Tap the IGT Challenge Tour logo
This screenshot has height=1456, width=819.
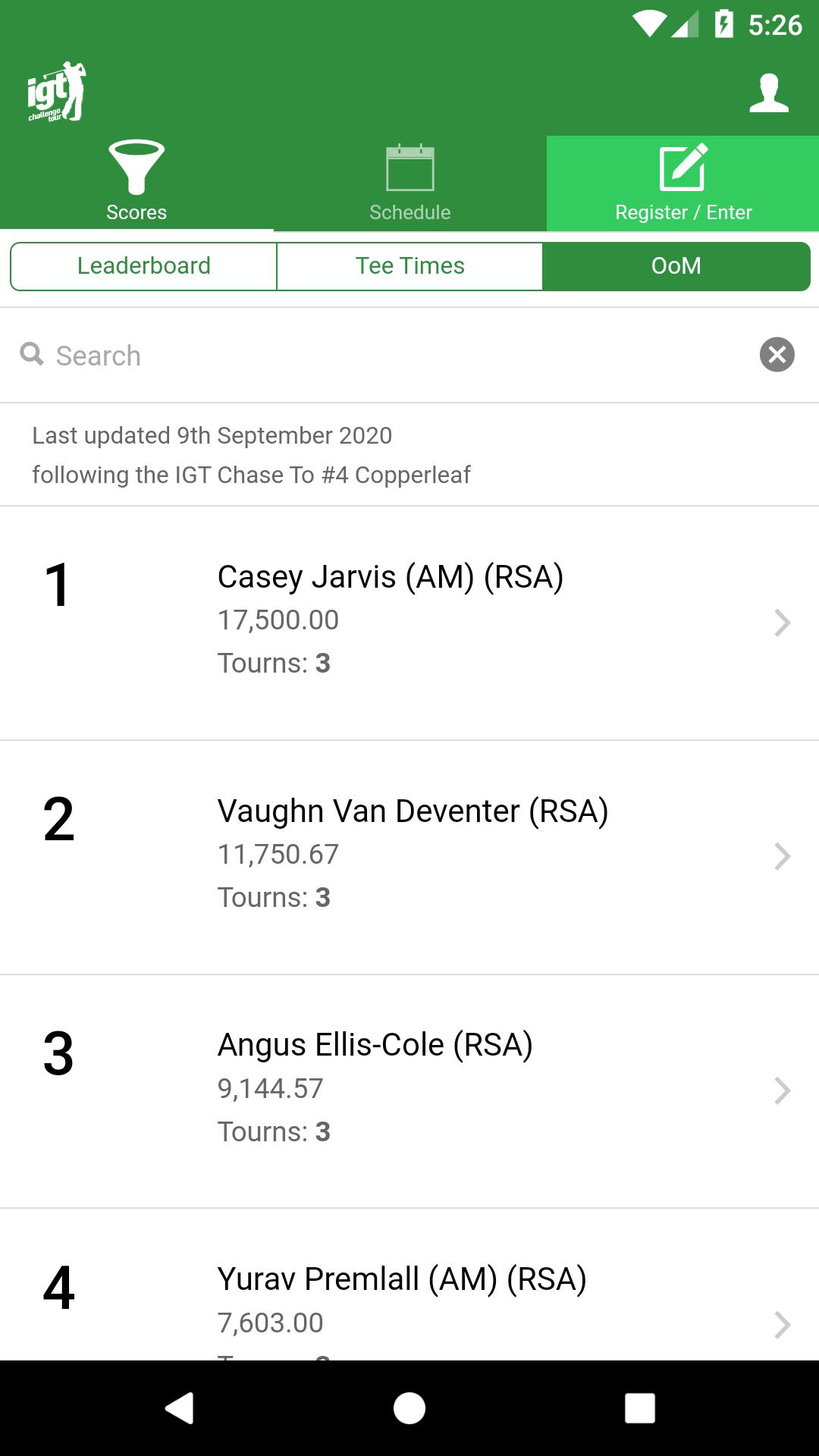click(x=57, y=91)
